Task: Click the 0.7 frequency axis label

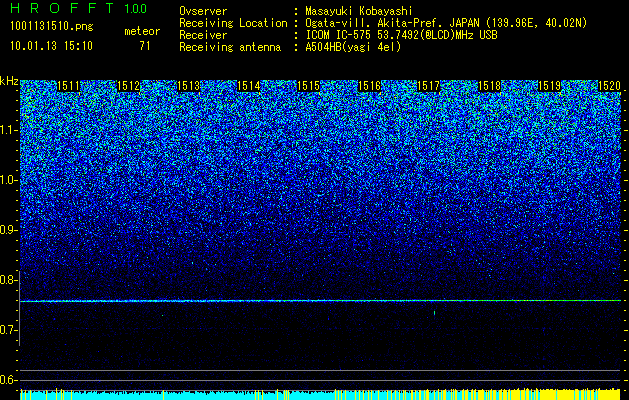Action: pyautogui.click(x=8, y=330)
